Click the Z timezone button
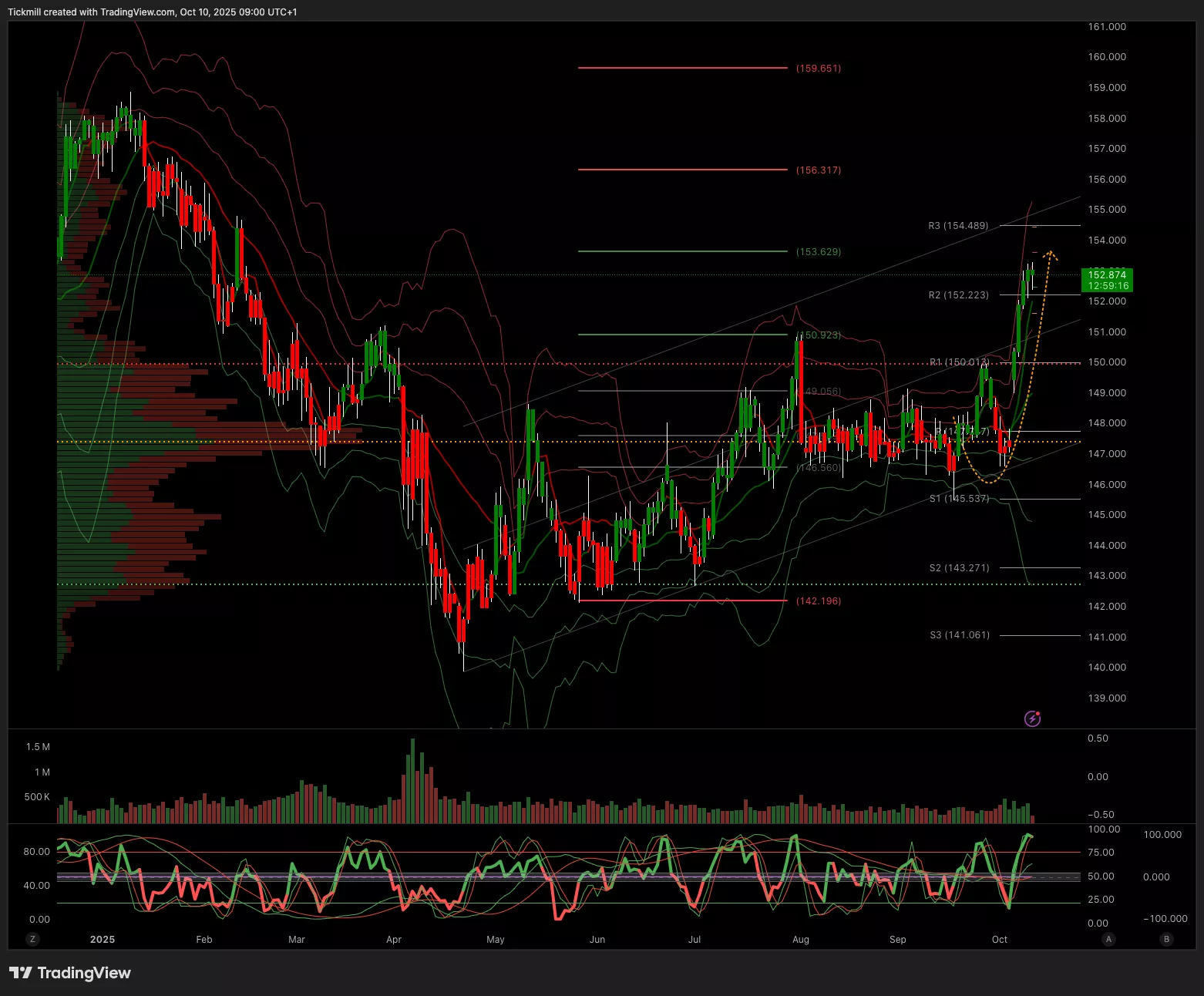Image resolution: width=1204 pixels, height=996 pixels. [32, 939]
